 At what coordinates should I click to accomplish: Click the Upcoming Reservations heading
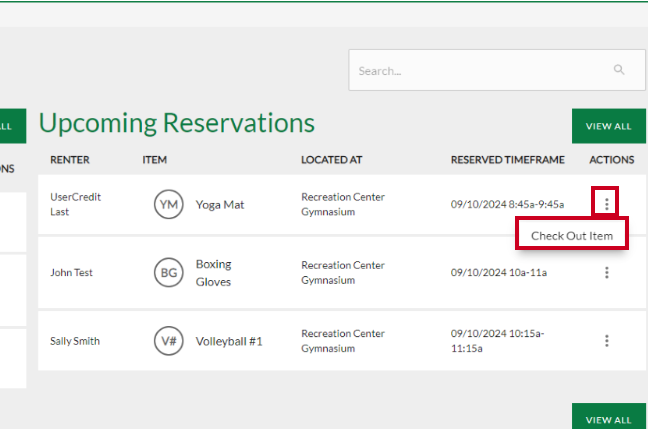click(x=176, y=123)
